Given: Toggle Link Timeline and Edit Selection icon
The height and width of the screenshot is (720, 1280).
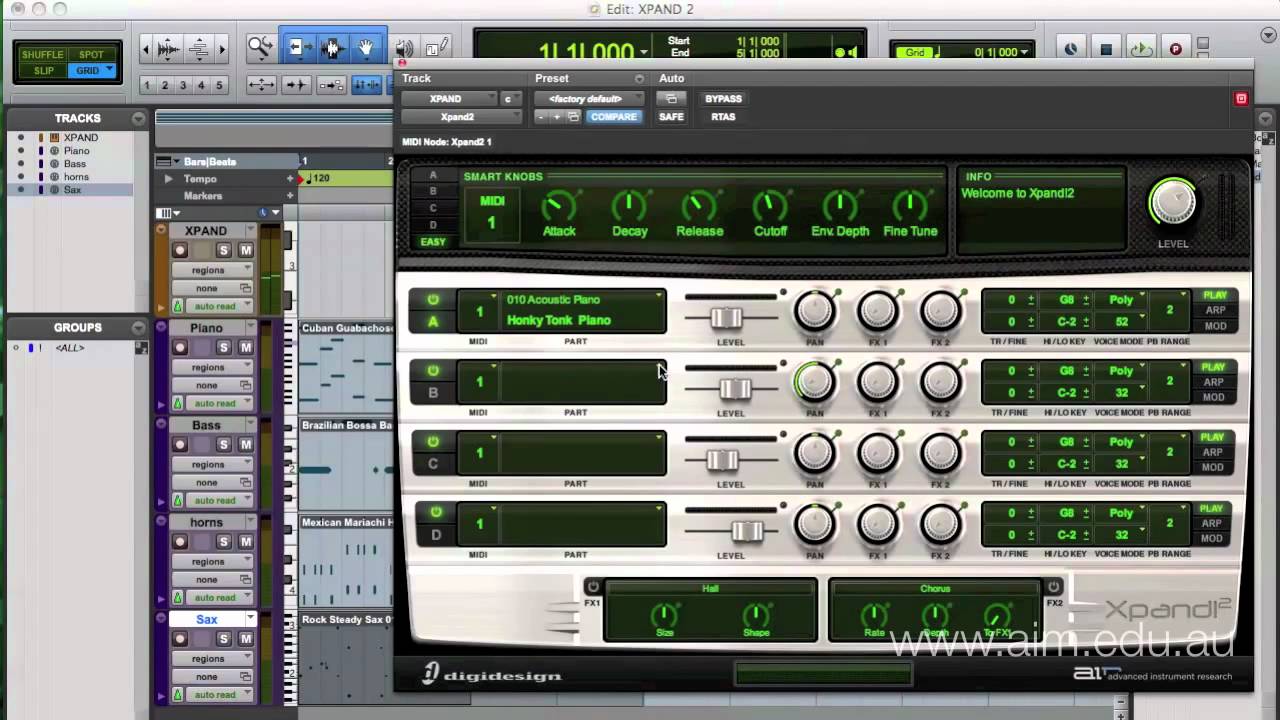Looking at the screenshot, I should [366, 85].
